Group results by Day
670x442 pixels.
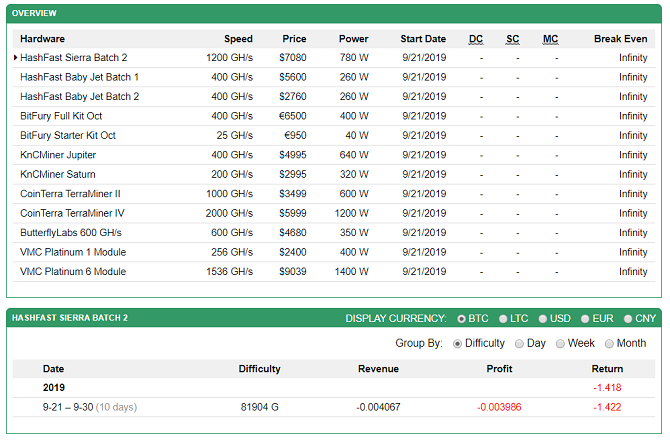519,344
